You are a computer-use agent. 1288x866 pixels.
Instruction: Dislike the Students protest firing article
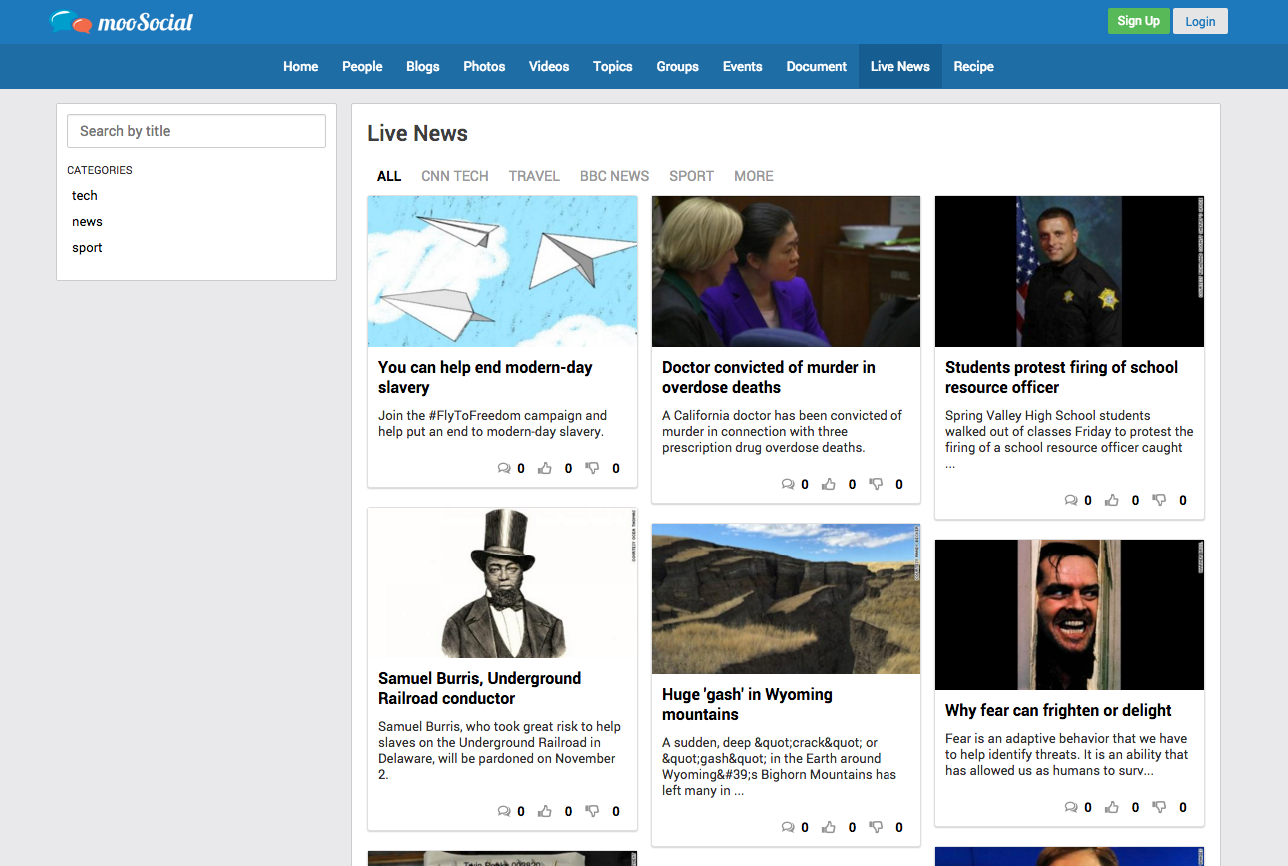point(1159,500)
